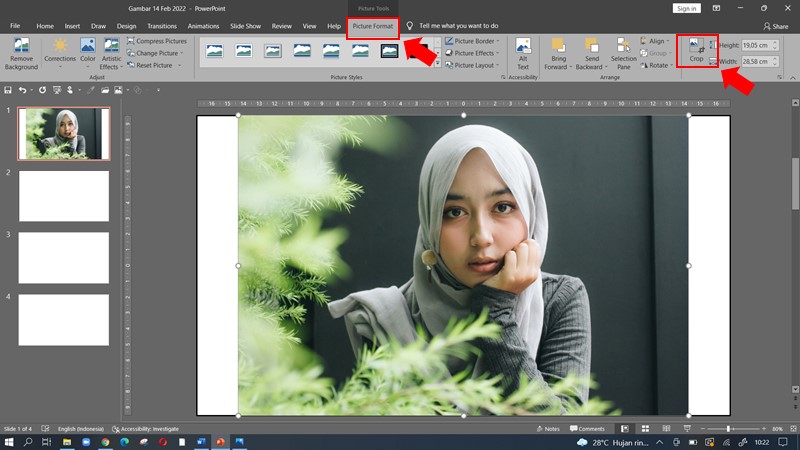Screen dimensions: 800x450
Task: Click the Remove Background tool
Action: (x=21, y=54)
